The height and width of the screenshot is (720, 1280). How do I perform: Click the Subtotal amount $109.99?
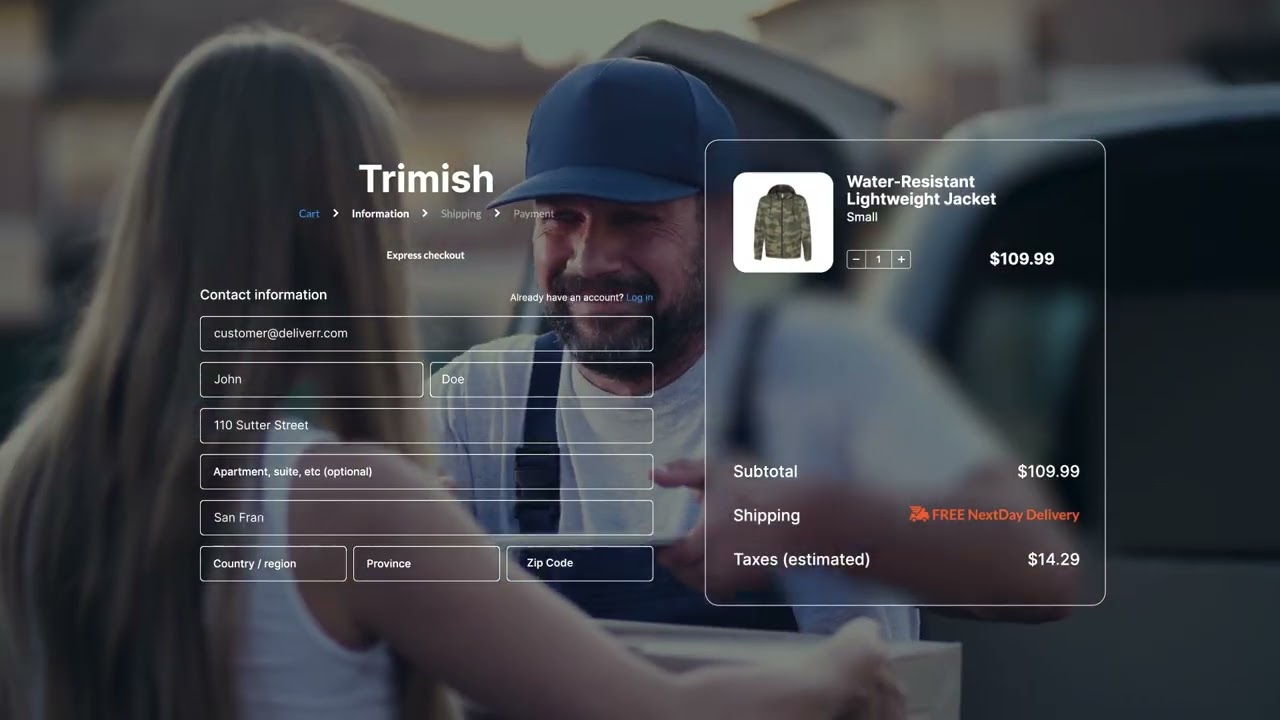click(1048, 471)
